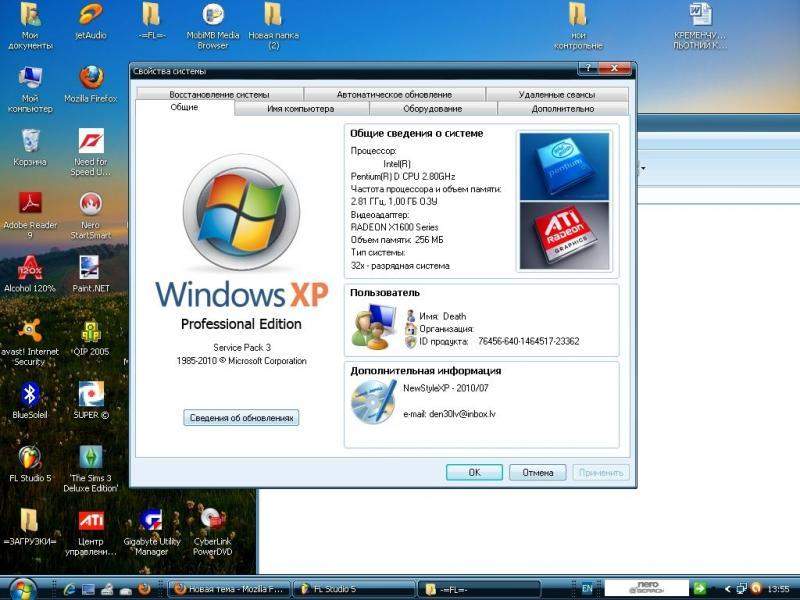Open jetAudio desktop shortcut
The height and width of the screenshot is (600, 800).
coord(91,15)
